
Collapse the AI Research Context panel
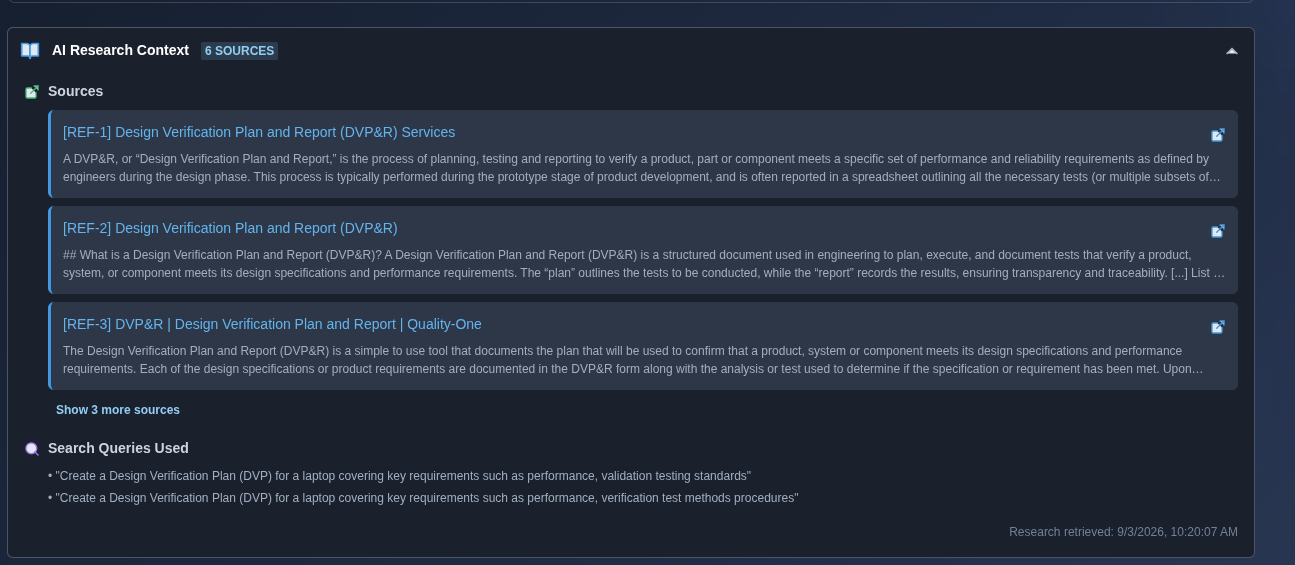click(1231, 51)
